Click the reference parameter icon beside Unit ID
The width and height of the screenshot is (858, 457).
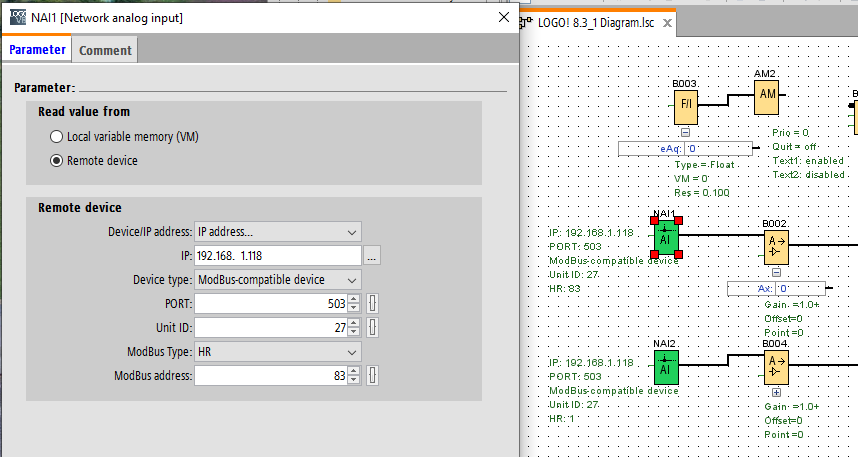click(x=372, y=327)
